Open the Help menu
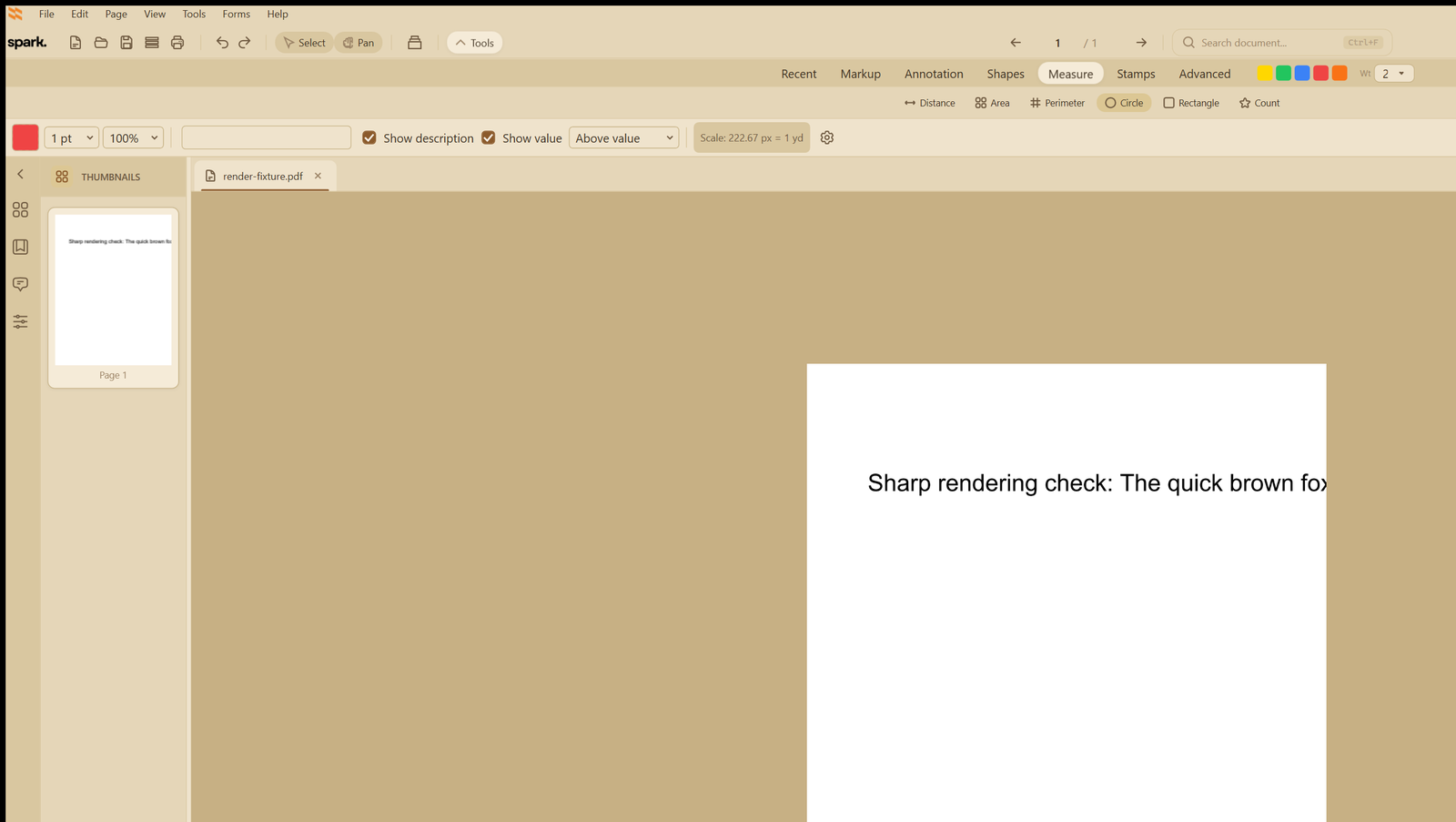1456x822 pixels. coord(278,14)
